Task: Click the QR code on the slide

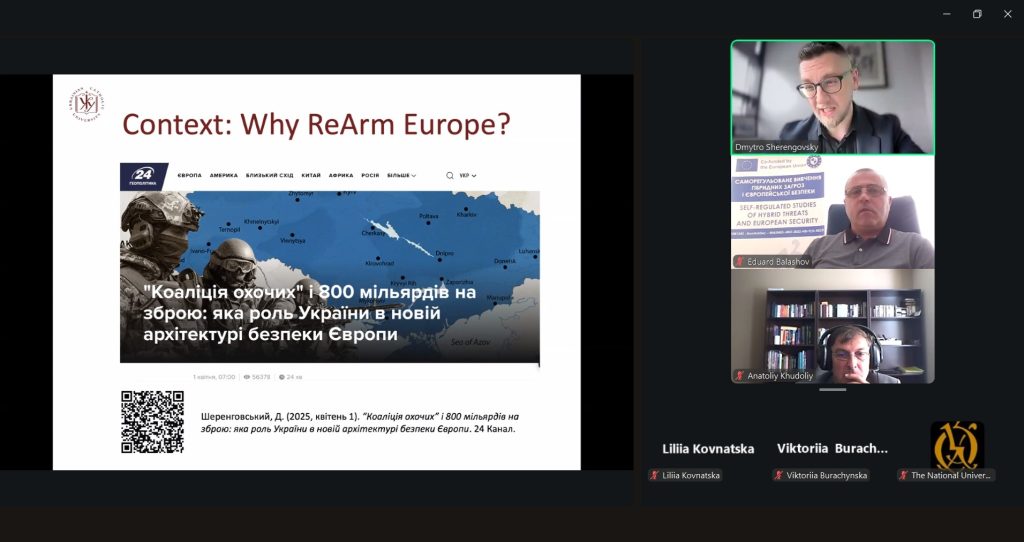Action: 152,422
